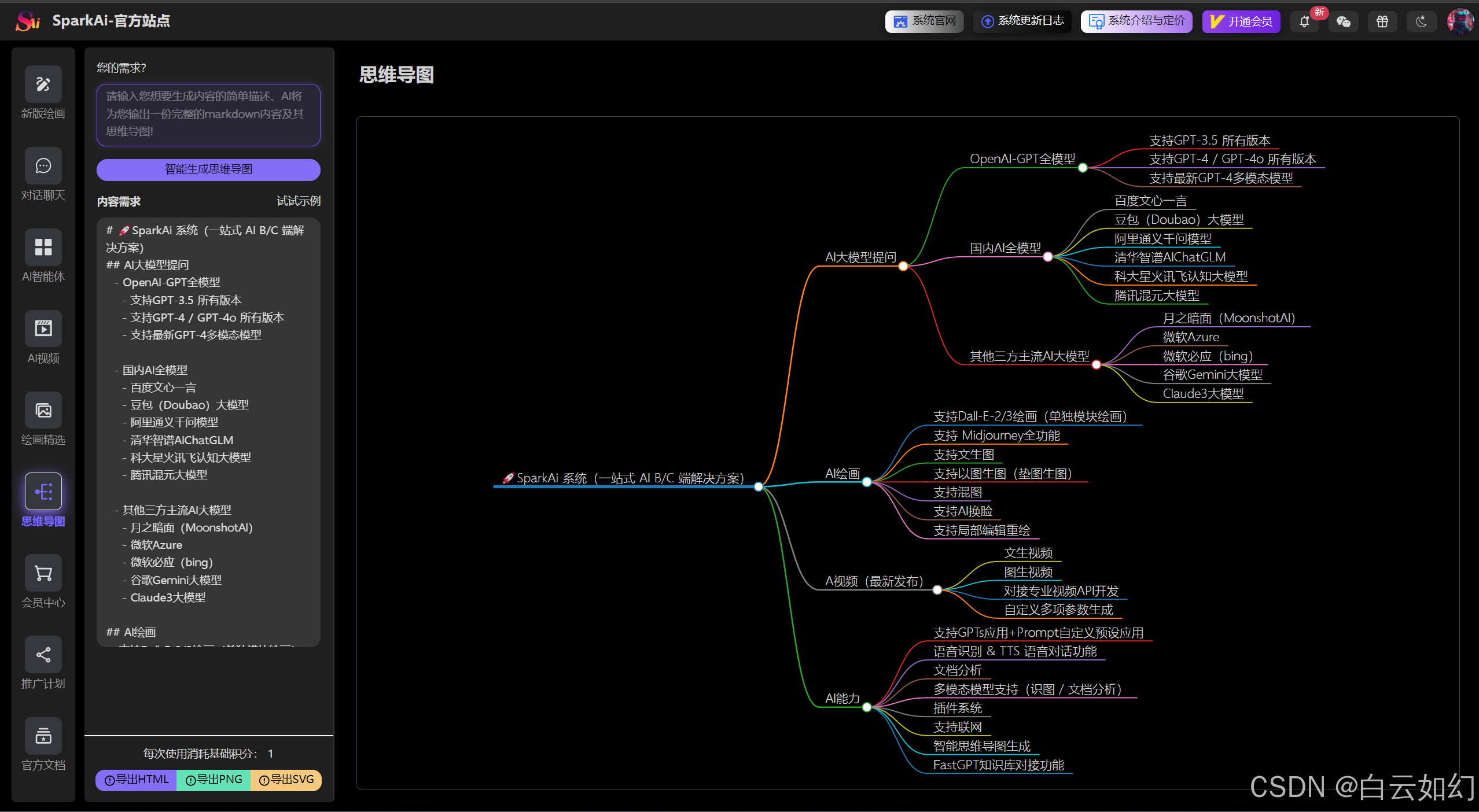1479x812 pixels.
Task: Open the 新版绘画 sidebar icon
Action: pyautogui.click(x=43, y=84)
